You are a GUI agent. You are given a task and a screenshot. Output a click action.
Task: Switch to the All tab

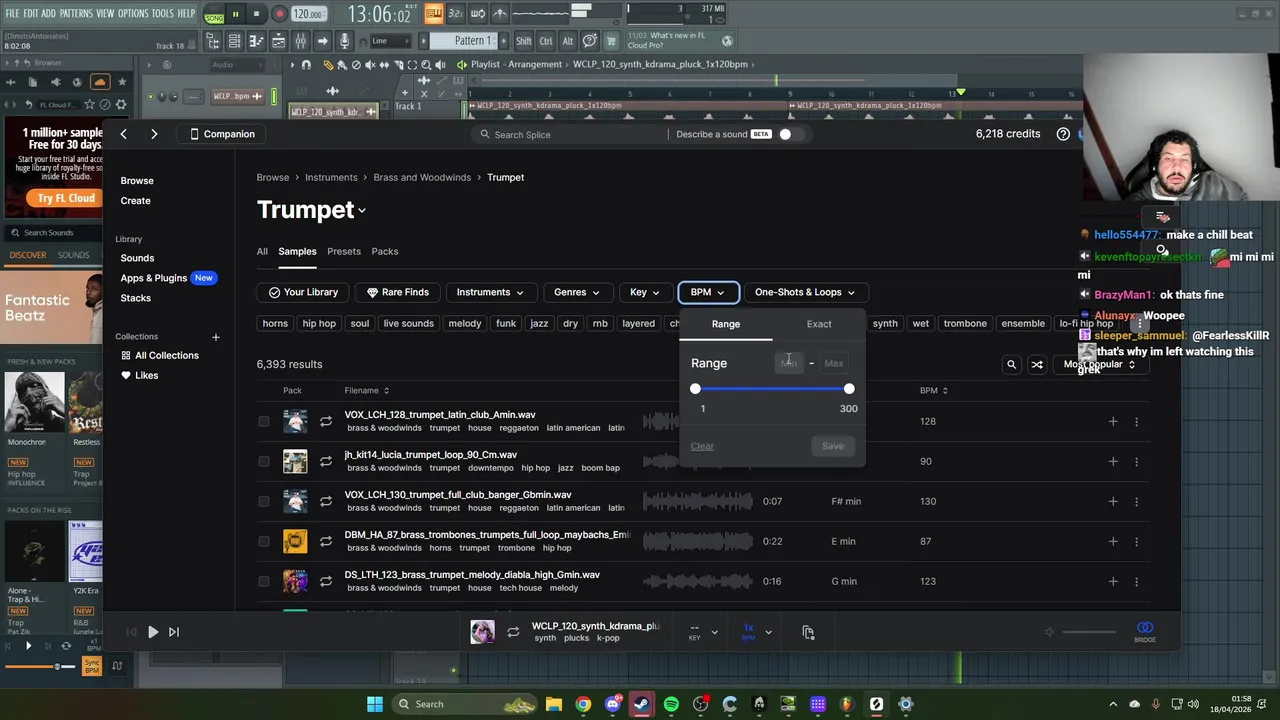pyautogui.click(x=262, y=251)
